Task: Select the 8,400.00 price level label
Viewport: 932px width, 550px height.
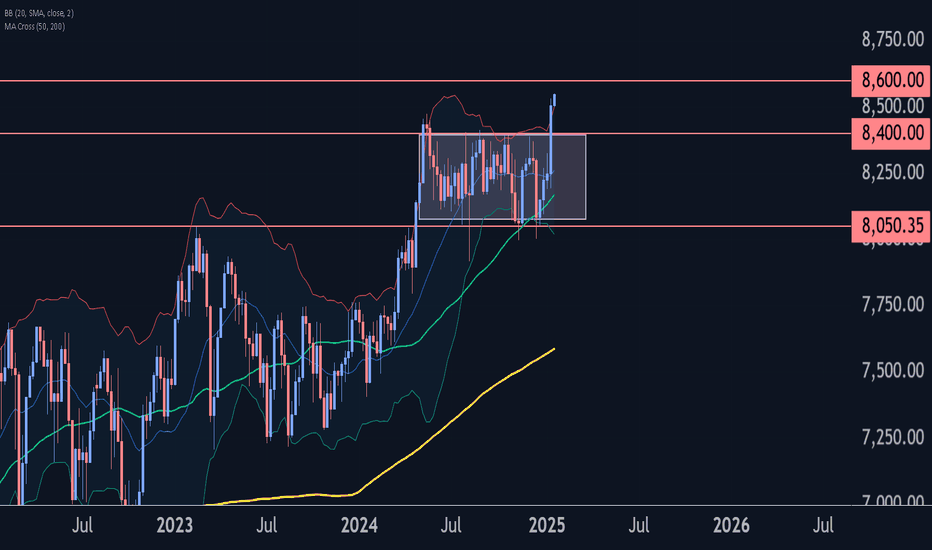Action: 891,133
